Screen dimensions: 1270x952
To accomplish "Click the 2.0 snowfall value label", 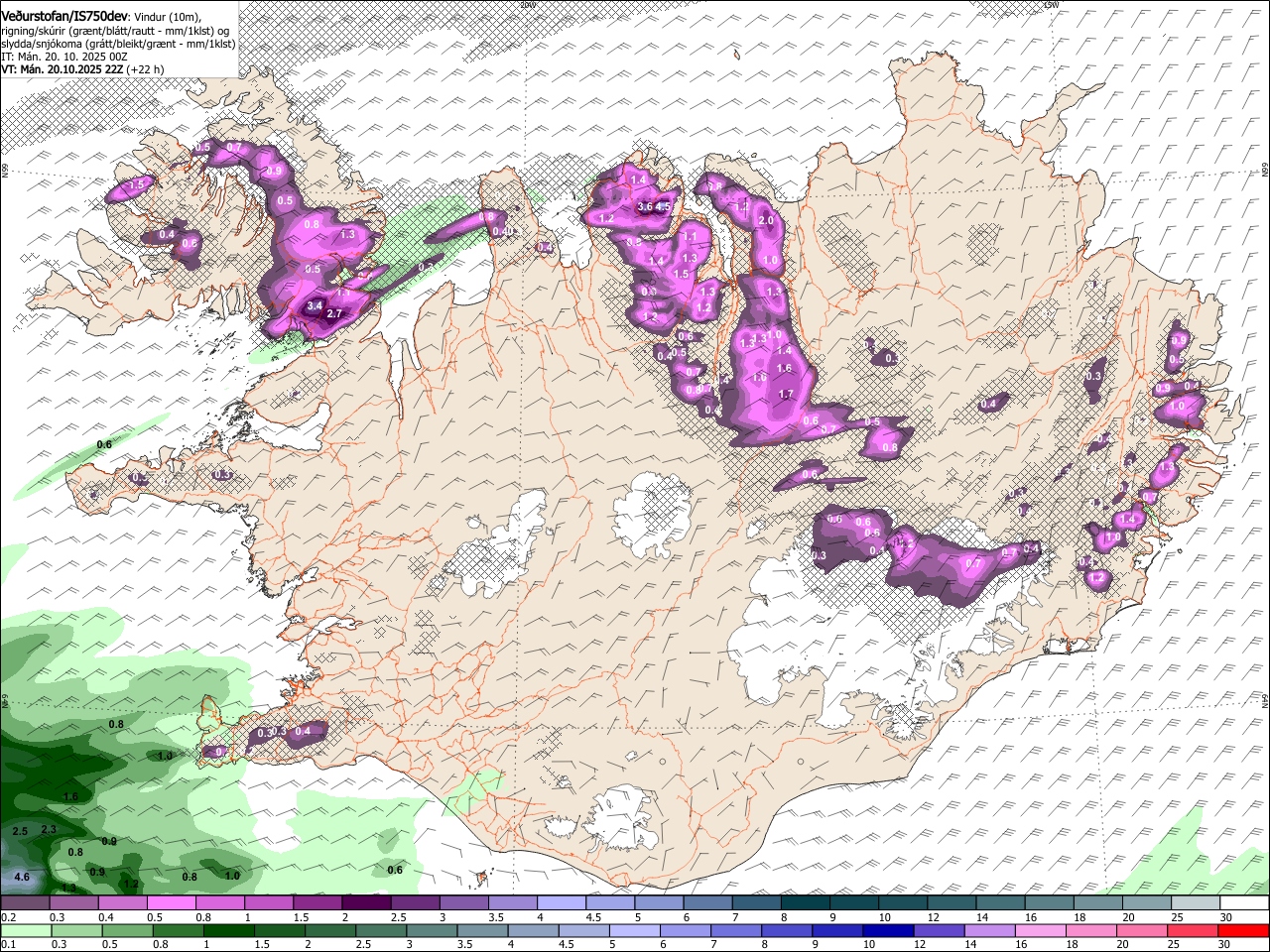I will point(766,220).
